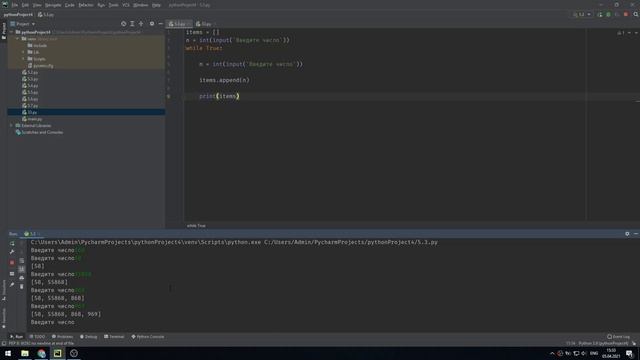Click the Windows Start button
The image size is (640, 360).
tap(8, 353)
